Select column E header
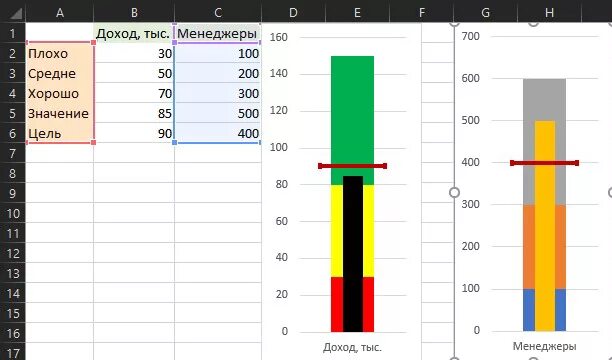The height and width of the screenshot is (360, 612). coord(357,13)
